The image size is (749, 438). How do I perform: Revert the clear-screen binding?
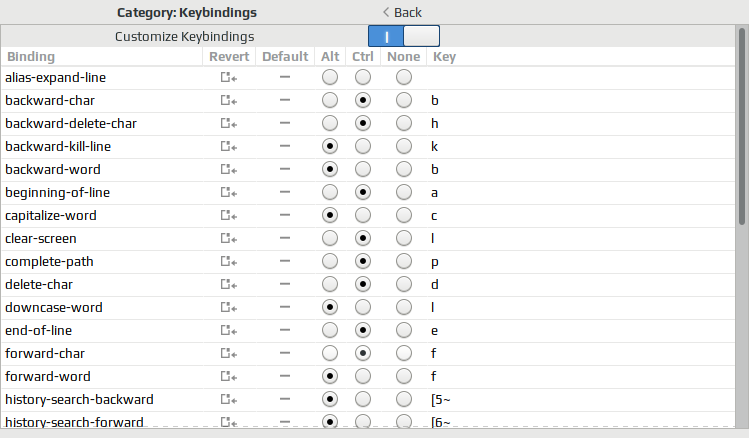click(x=229, y=238)
